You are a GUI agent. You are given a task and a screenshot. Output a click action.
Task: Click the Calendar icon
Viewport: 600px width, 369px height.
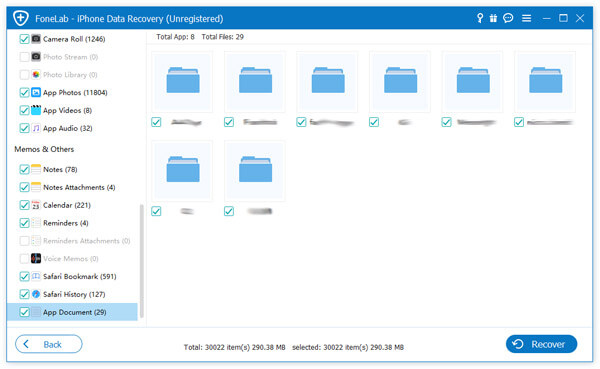pos(36,205)
